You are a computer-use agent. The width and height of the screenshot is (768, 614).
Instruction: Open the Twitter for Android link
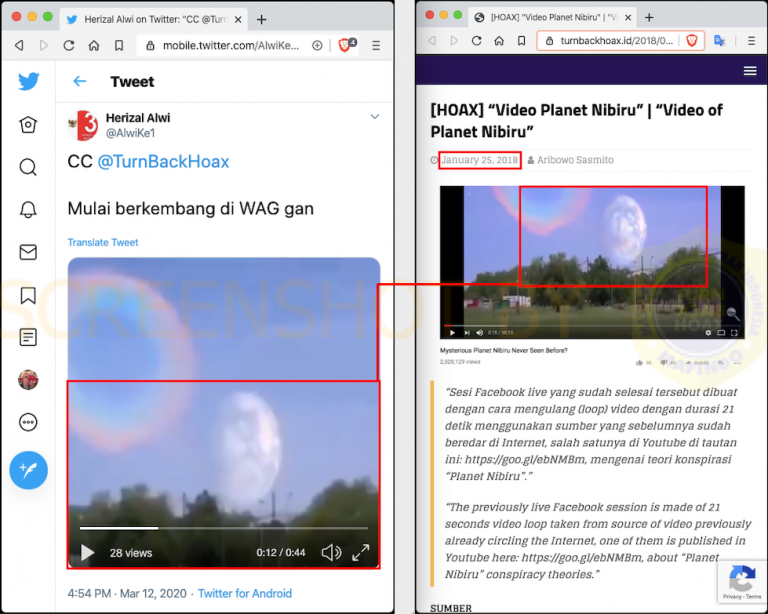[245, 593]
